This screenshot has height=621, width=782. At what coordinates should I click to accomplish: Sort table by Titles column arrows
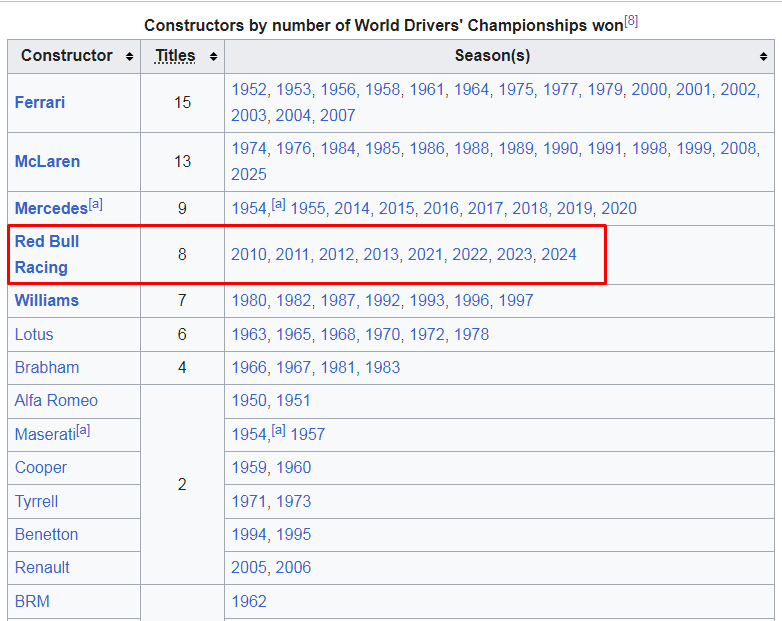pyautogui.click(x=213, y=57)
